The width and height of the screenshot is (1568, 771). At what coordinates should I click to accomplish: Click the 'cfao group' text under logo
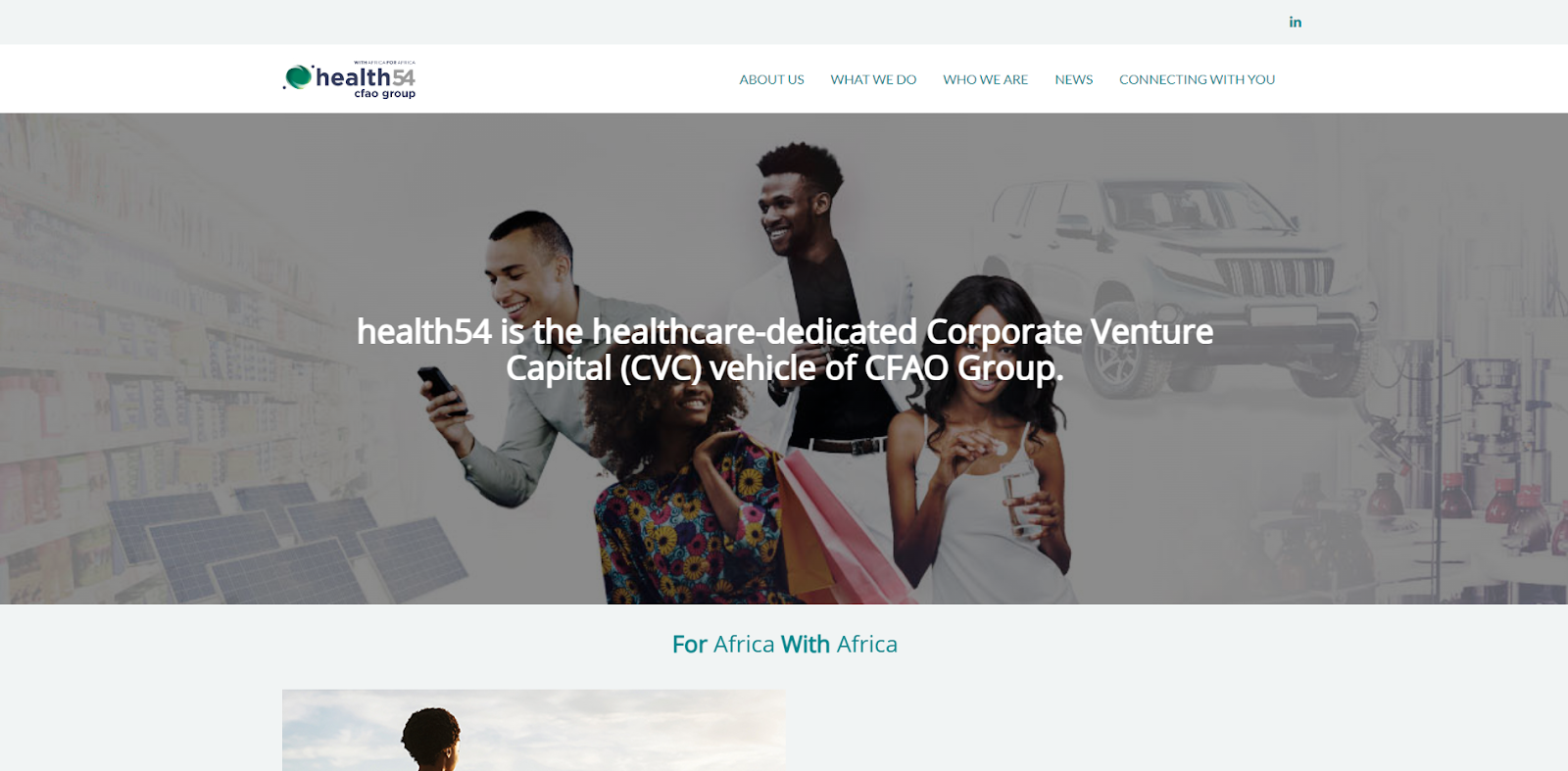tap(385, 94)
